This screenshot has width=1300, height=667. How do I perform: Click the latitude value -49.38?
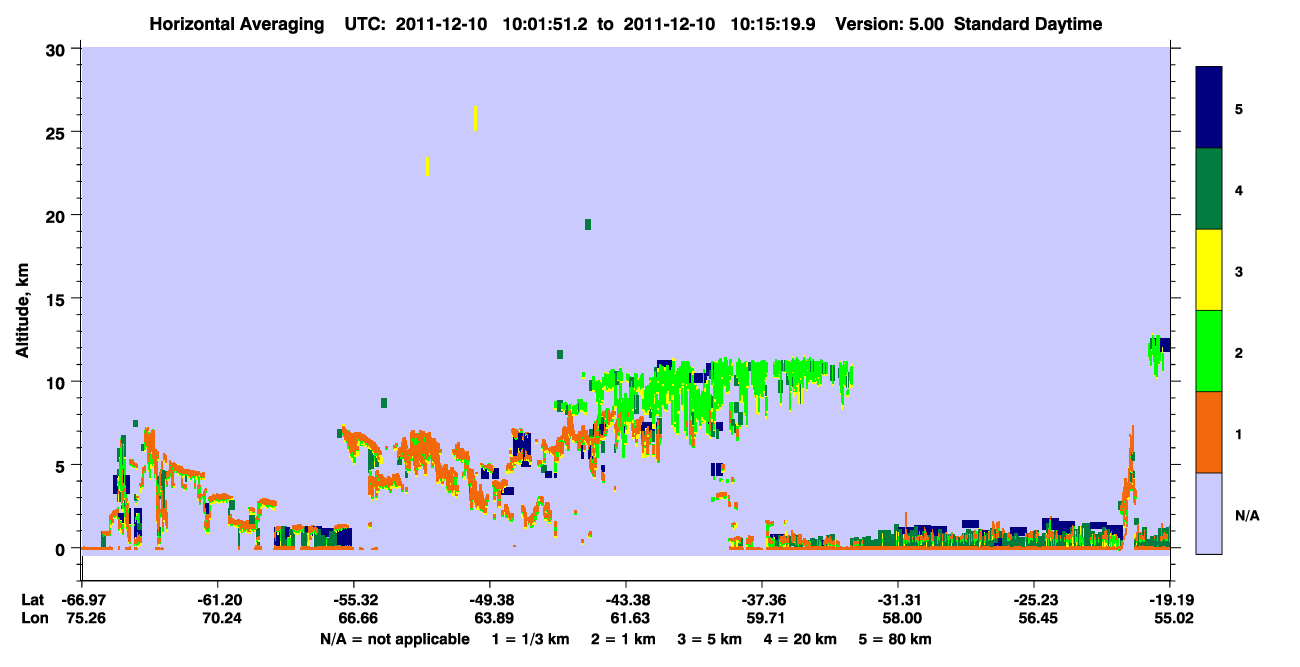point(490,600)
